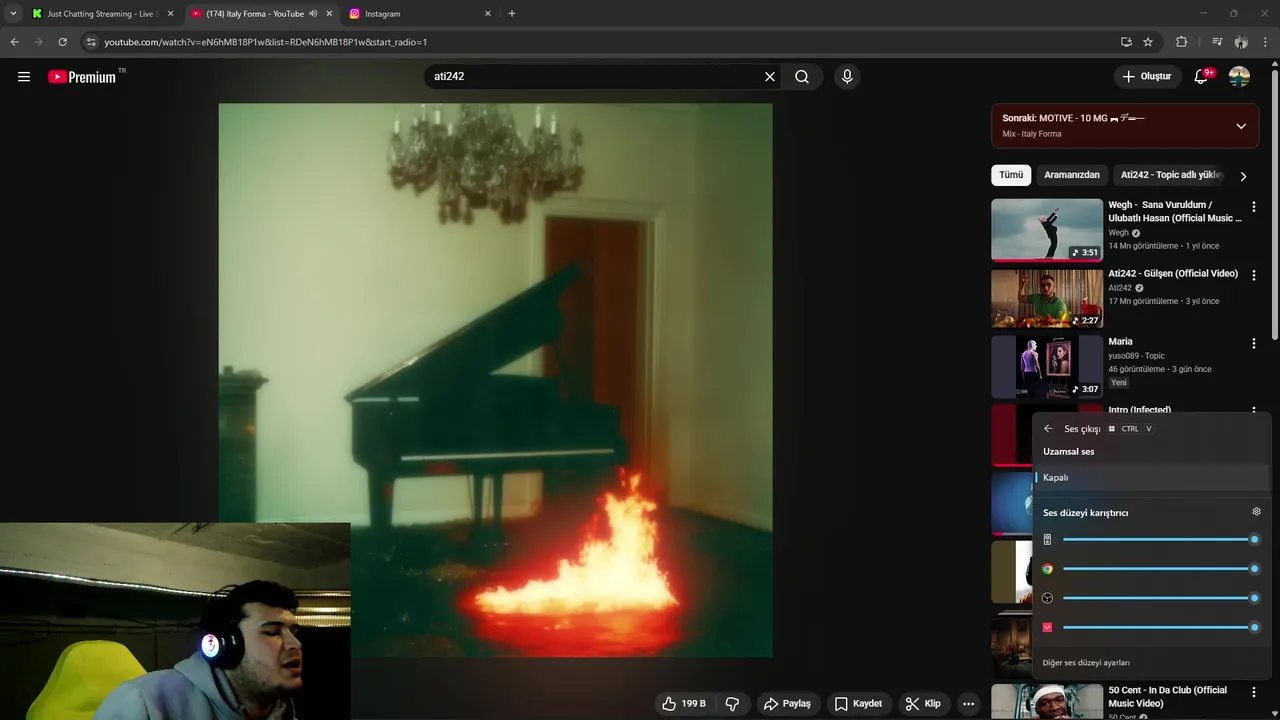1280x720 pixels.
Task: Close the Italy Forma YouTube tab
Action: tap(329, 14)
